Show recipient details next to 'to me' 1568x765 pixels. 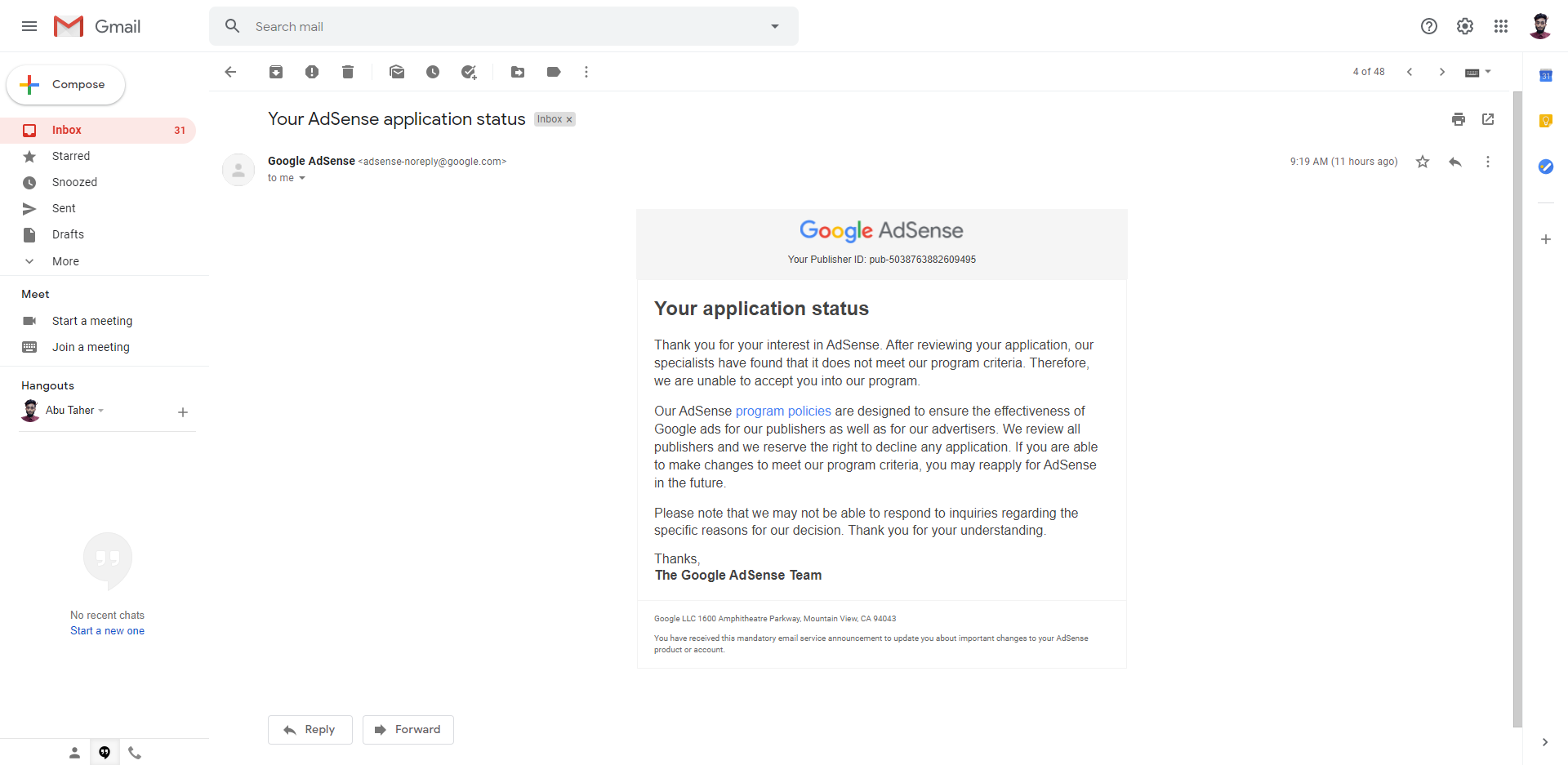pyautogui.click(x=302, y=178)
